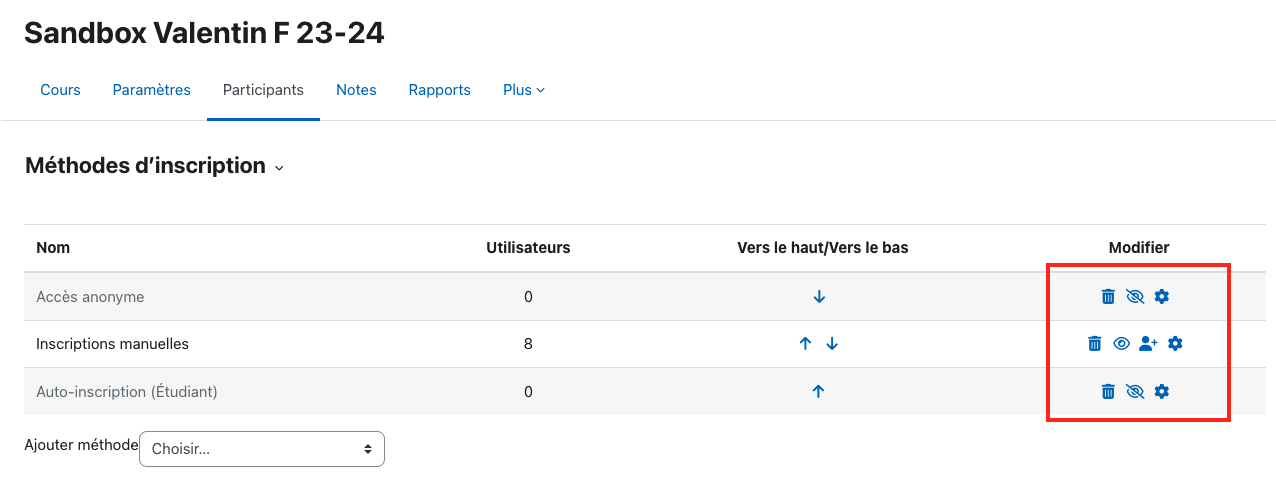The height and width of the screenshot is (486, 1276).
Task: Go to the Rapports tab
Action: click(440, 90)
